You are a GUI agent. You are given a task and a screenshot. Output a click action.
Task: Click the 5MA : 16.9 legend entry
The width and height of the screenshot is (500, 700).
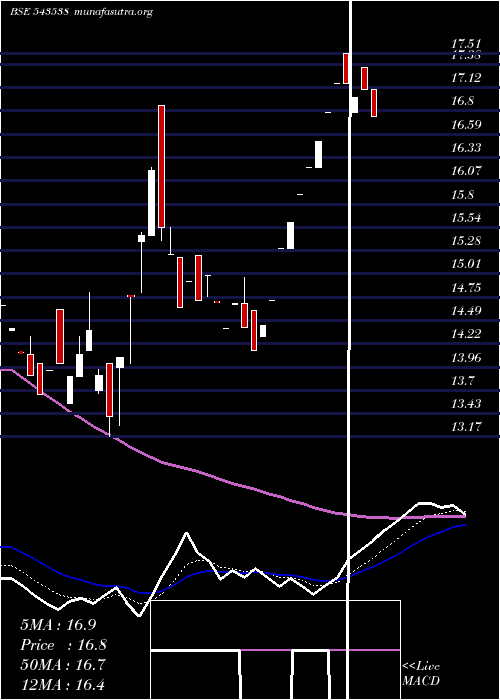coord(58,625)
